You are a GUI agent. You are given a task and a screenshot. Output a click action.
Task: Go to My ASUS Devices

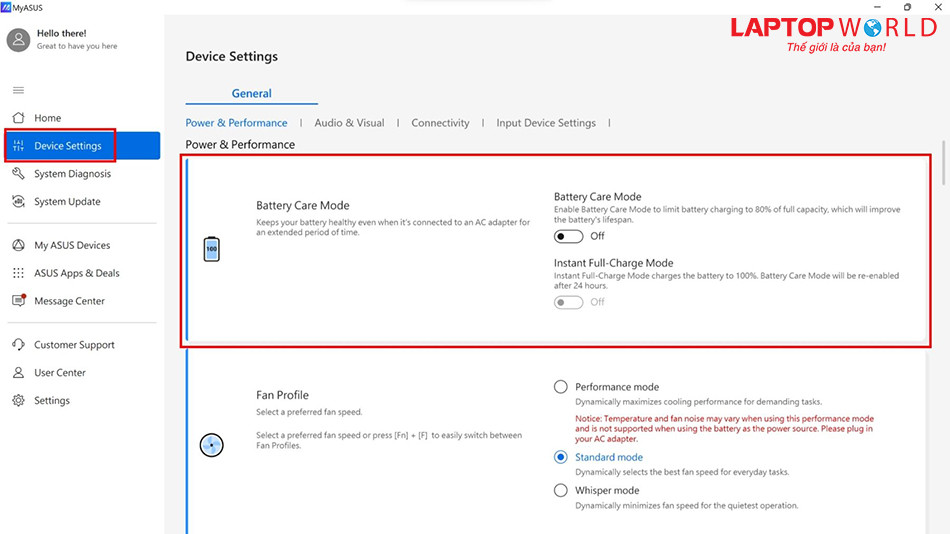72,245
